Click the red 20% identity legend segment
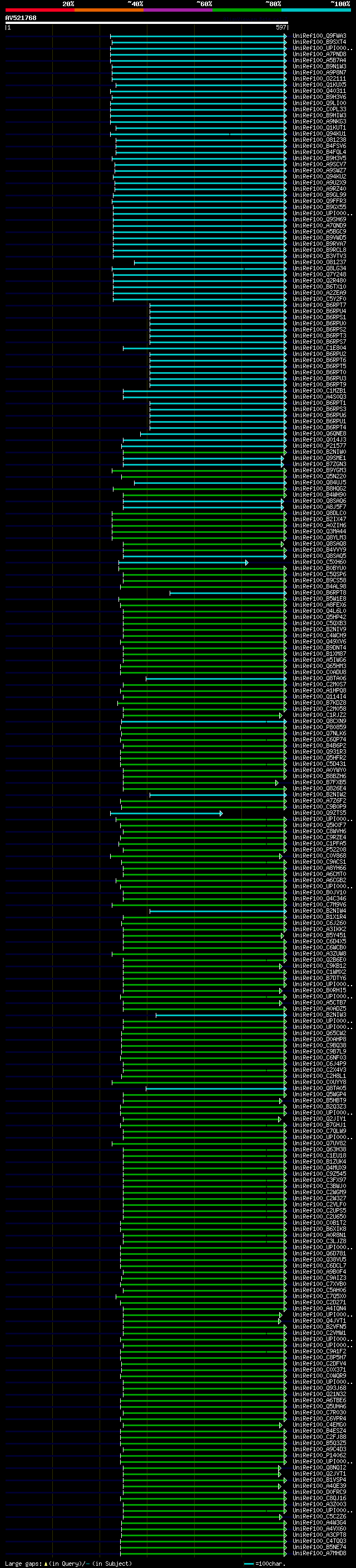The image size is (356, 1568). (x=39, y=10)
